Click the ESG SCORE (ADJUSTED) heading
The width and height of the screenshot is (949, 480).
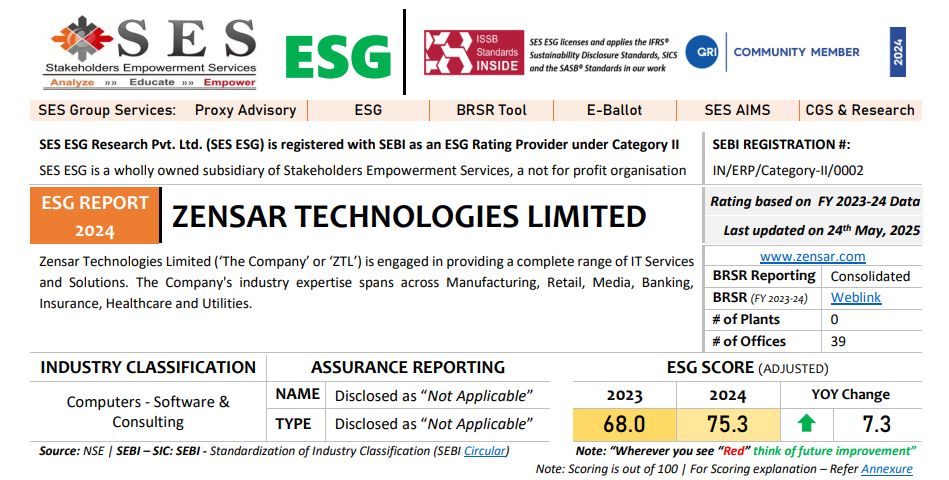click(x=747, y=368)
